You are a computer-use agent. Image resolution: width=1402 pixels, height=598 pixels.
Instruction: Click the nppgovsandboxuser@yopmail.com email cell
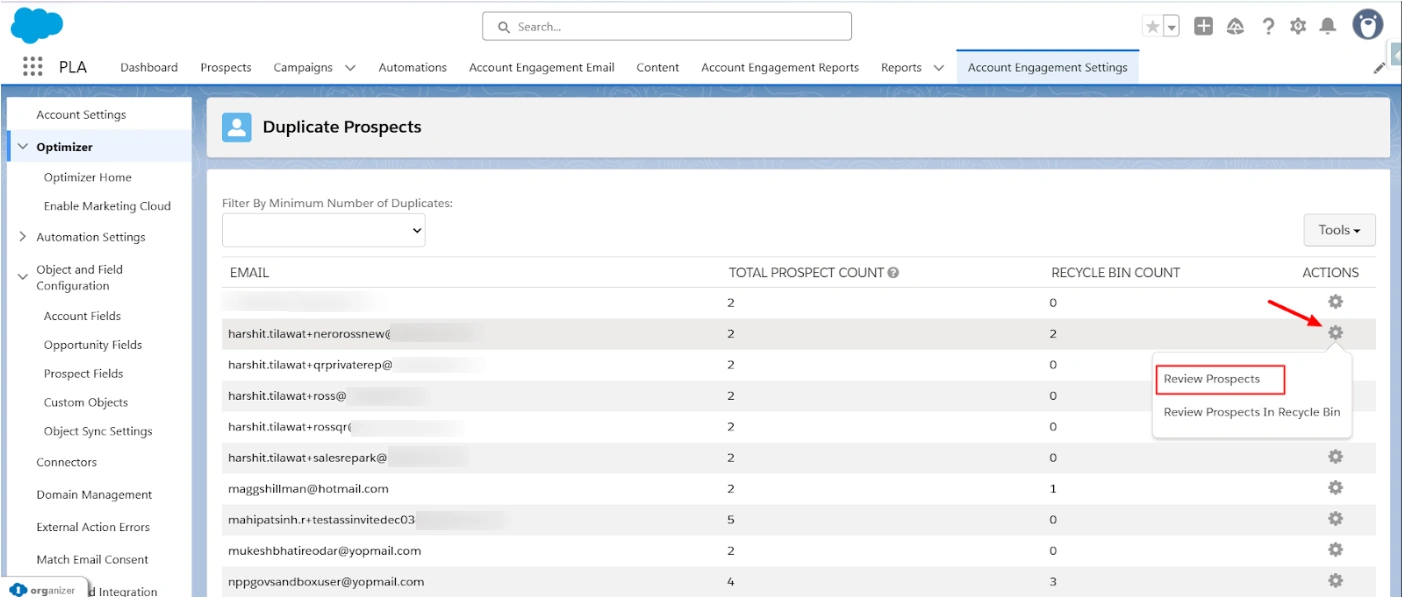click(326, 582)
